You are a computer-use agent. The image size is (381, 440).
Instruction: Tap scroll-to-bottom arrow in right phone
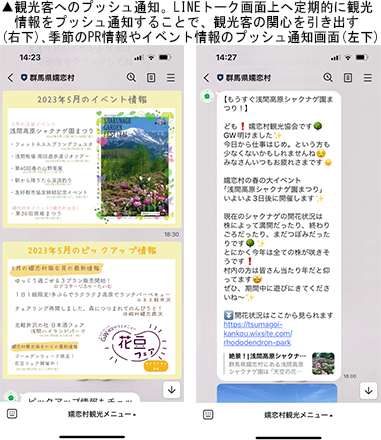click(x=368, y=390)
